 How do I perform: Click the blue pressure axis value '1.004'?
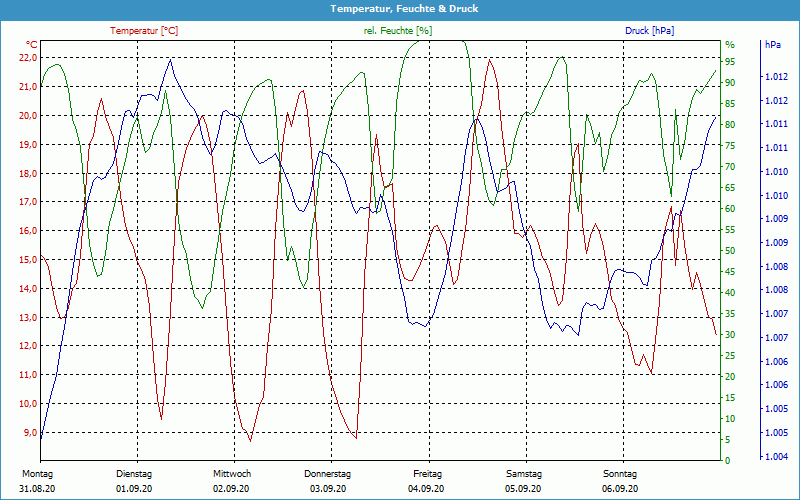click(x=776, y=457)
